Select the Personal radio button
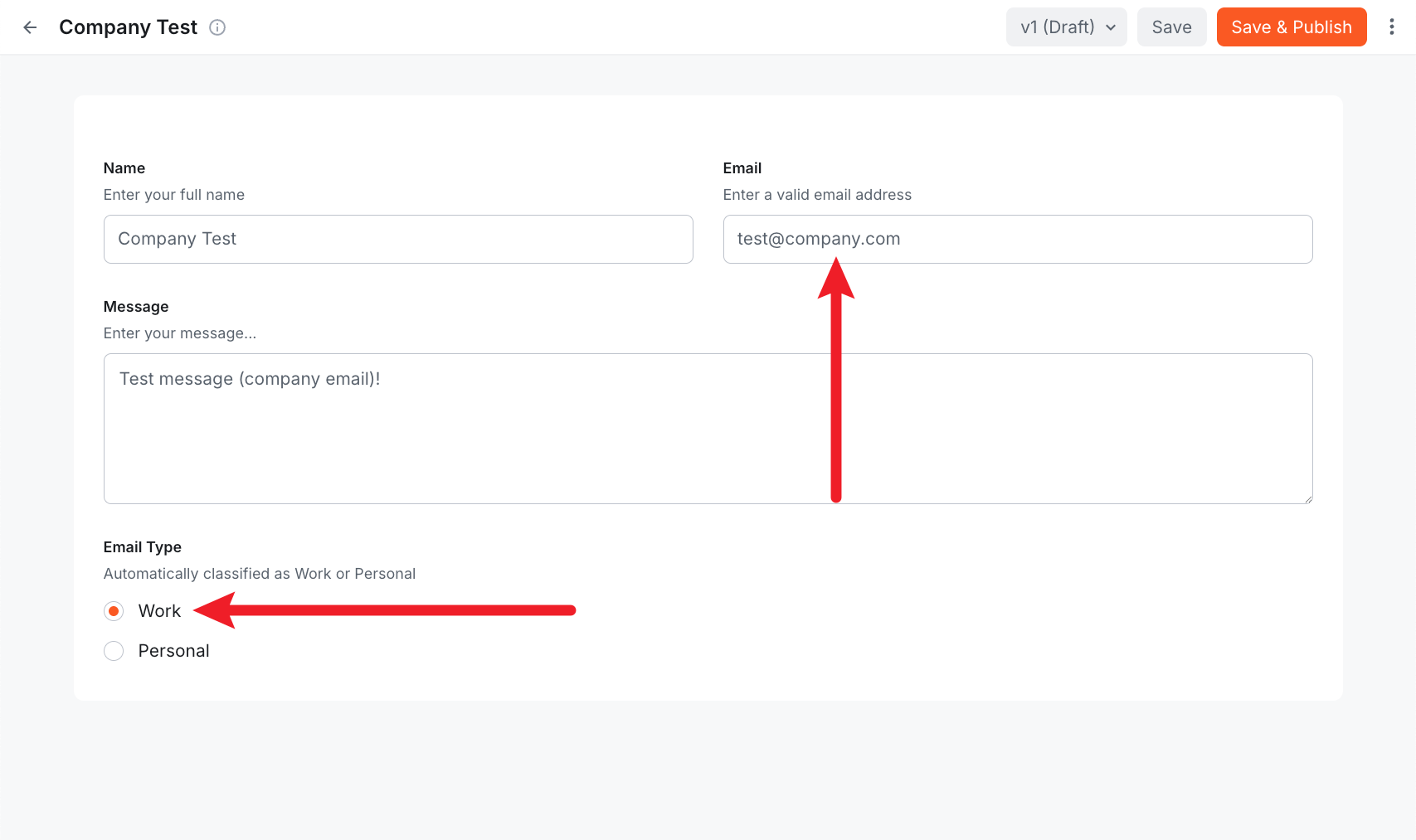Viewport: 1416px width, 840px height. 114,650
